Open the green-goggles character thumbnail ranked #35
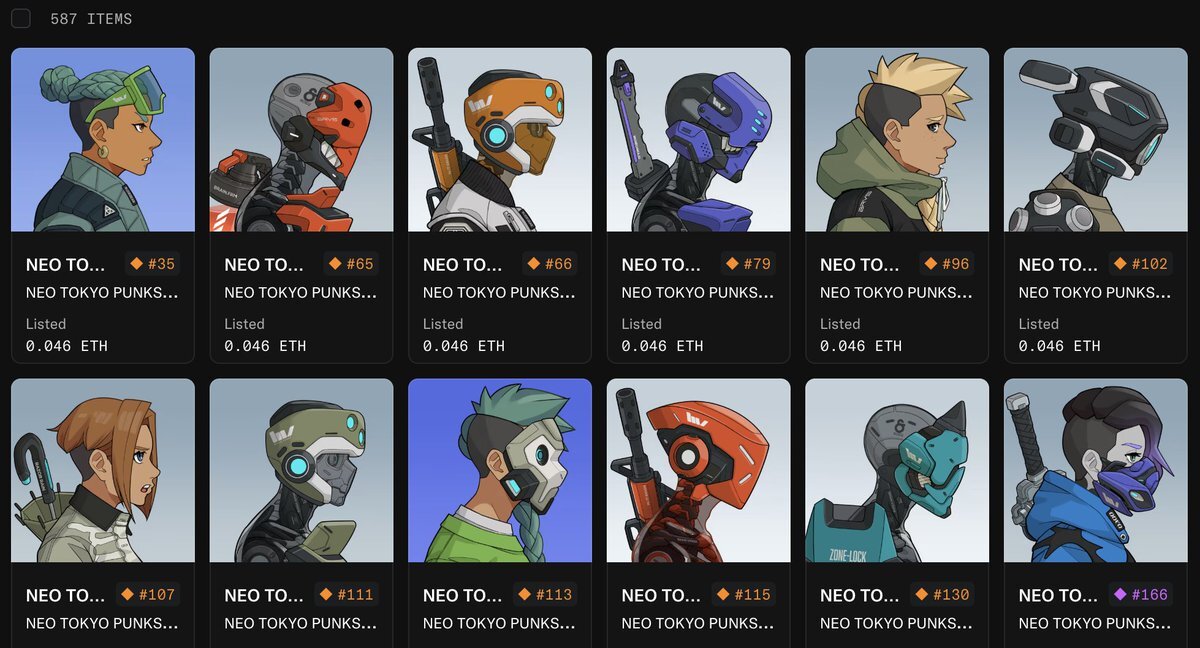 click(103, 140)
